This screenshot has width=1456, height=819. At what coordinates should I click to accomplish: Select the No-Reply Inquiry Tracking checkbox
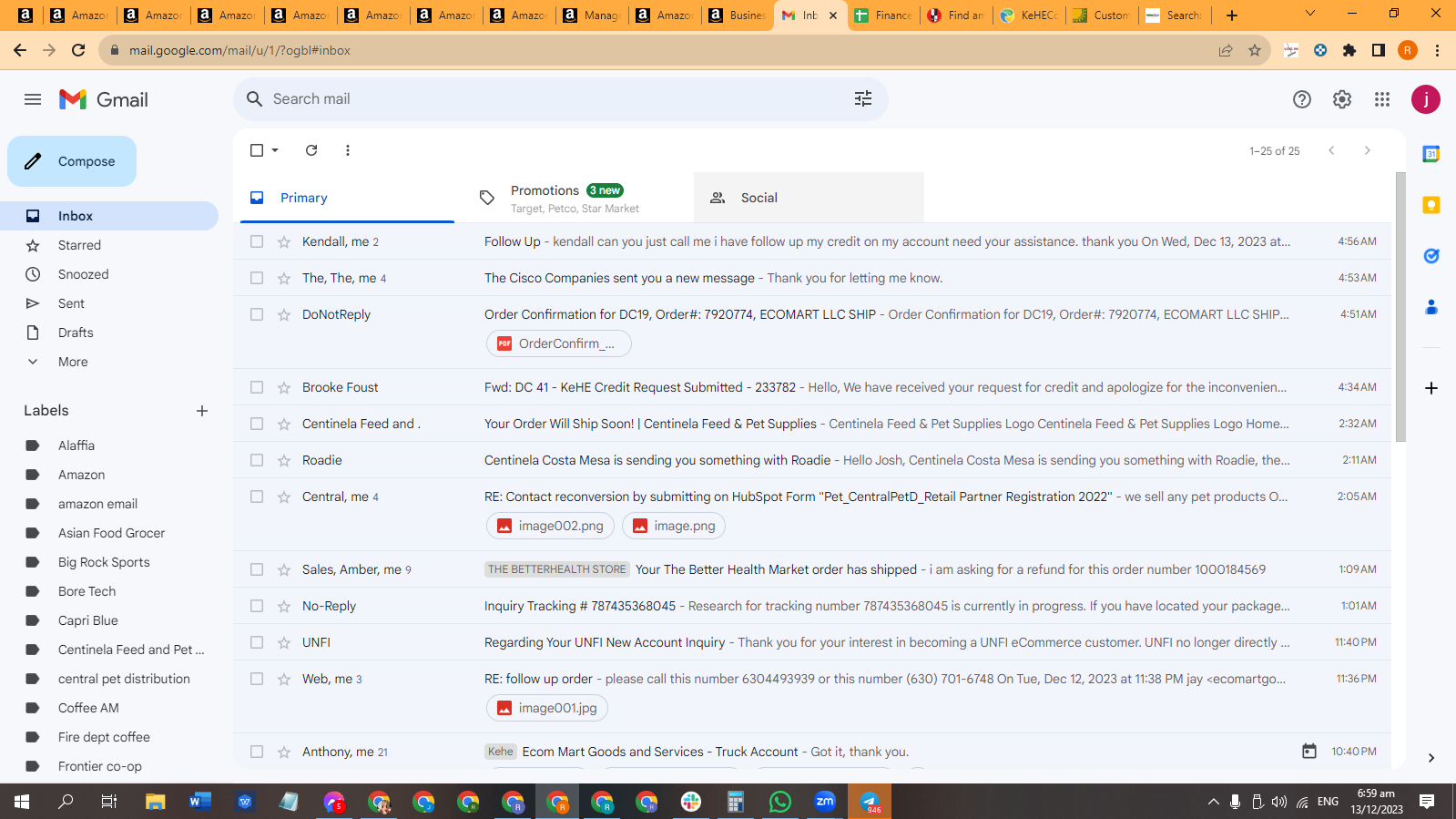[257, 606]
